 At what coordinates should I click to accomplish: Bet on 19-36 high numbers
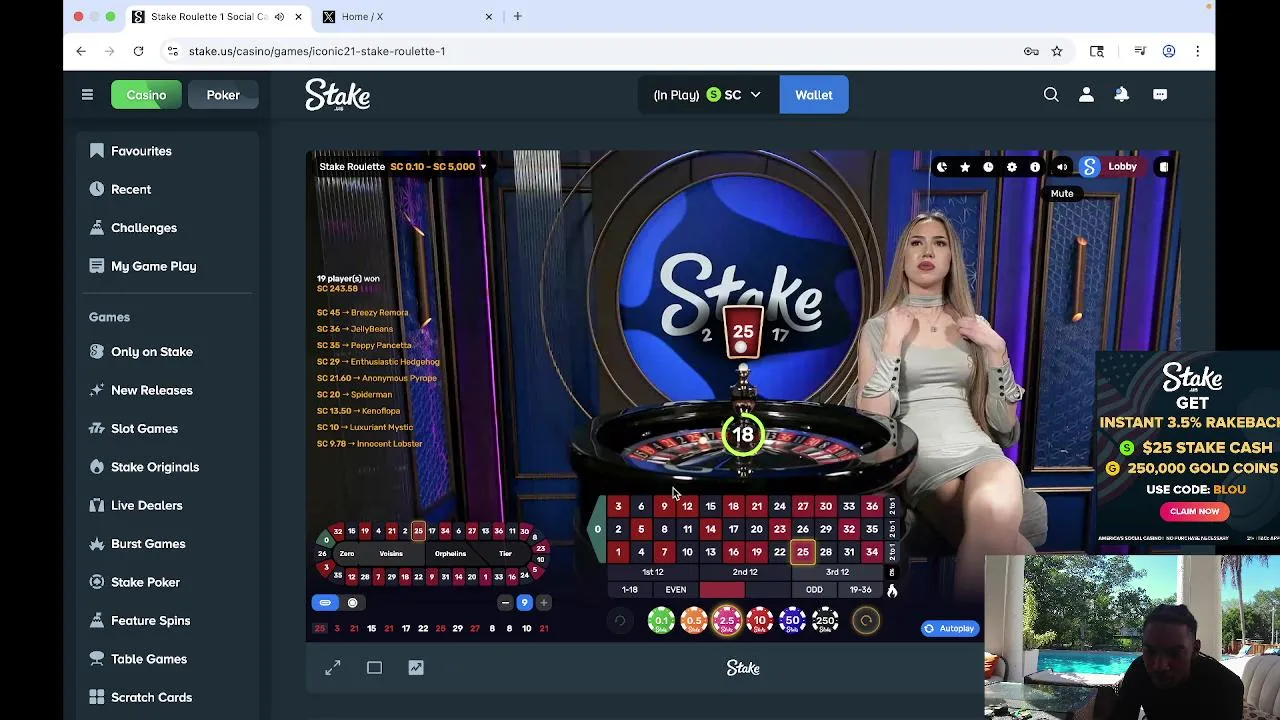click(x=861, y=590)
